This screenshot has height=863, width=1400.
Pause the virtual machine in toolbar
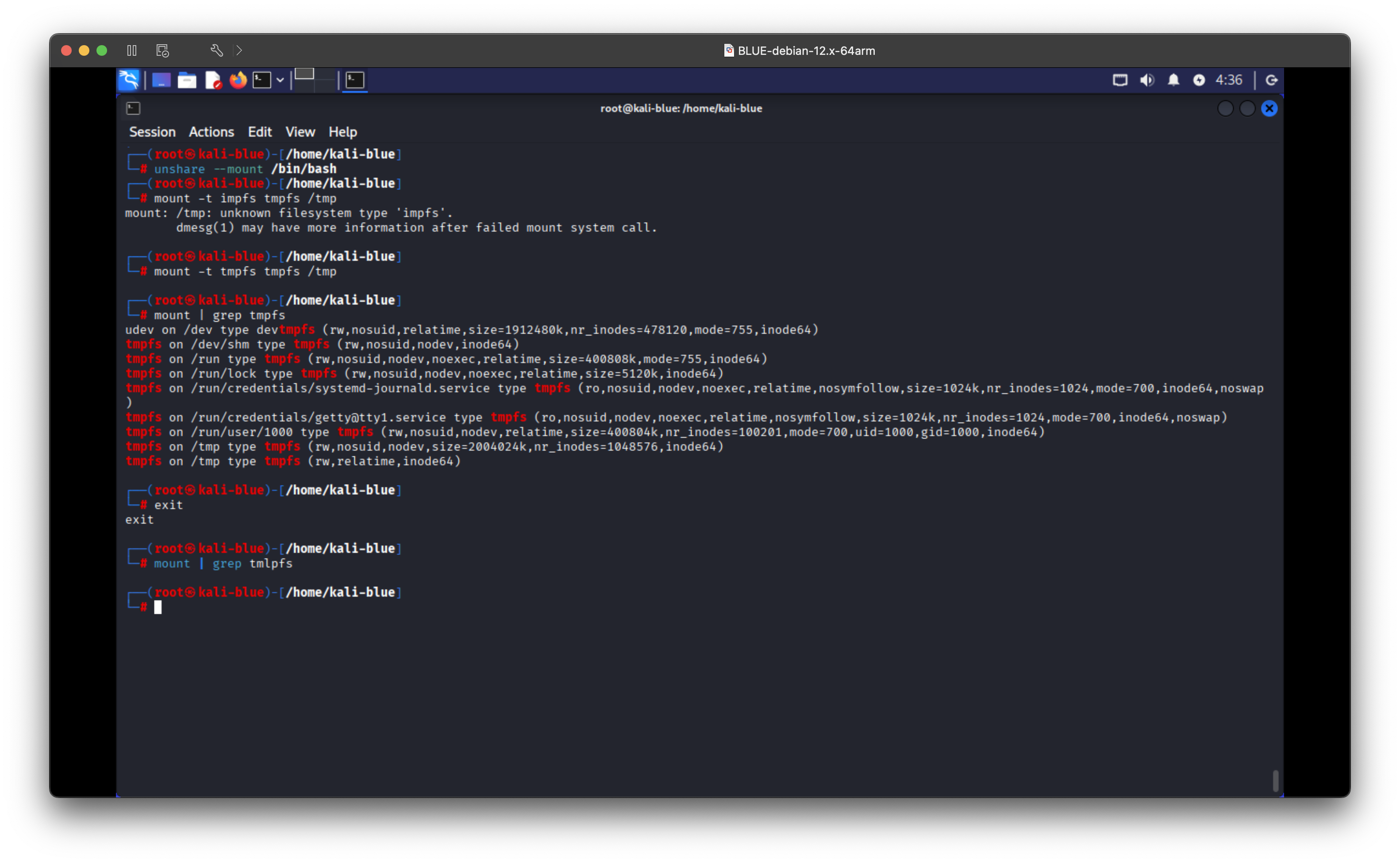pos(132,51)
